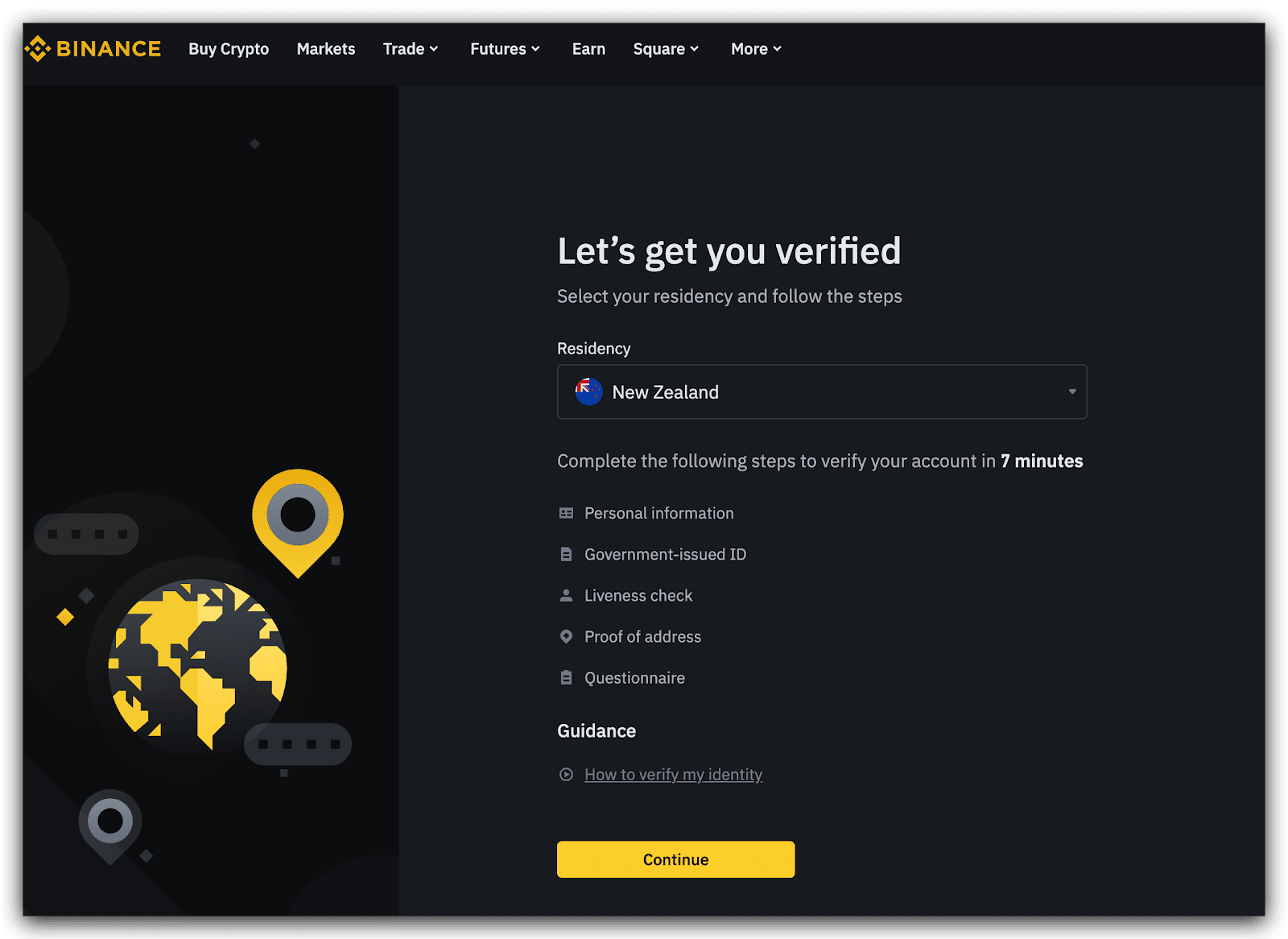Image resolution: width=1288 pixels, height=939 pixels.
Task: Click the Binance logo icon
Action: click(38, 49)
